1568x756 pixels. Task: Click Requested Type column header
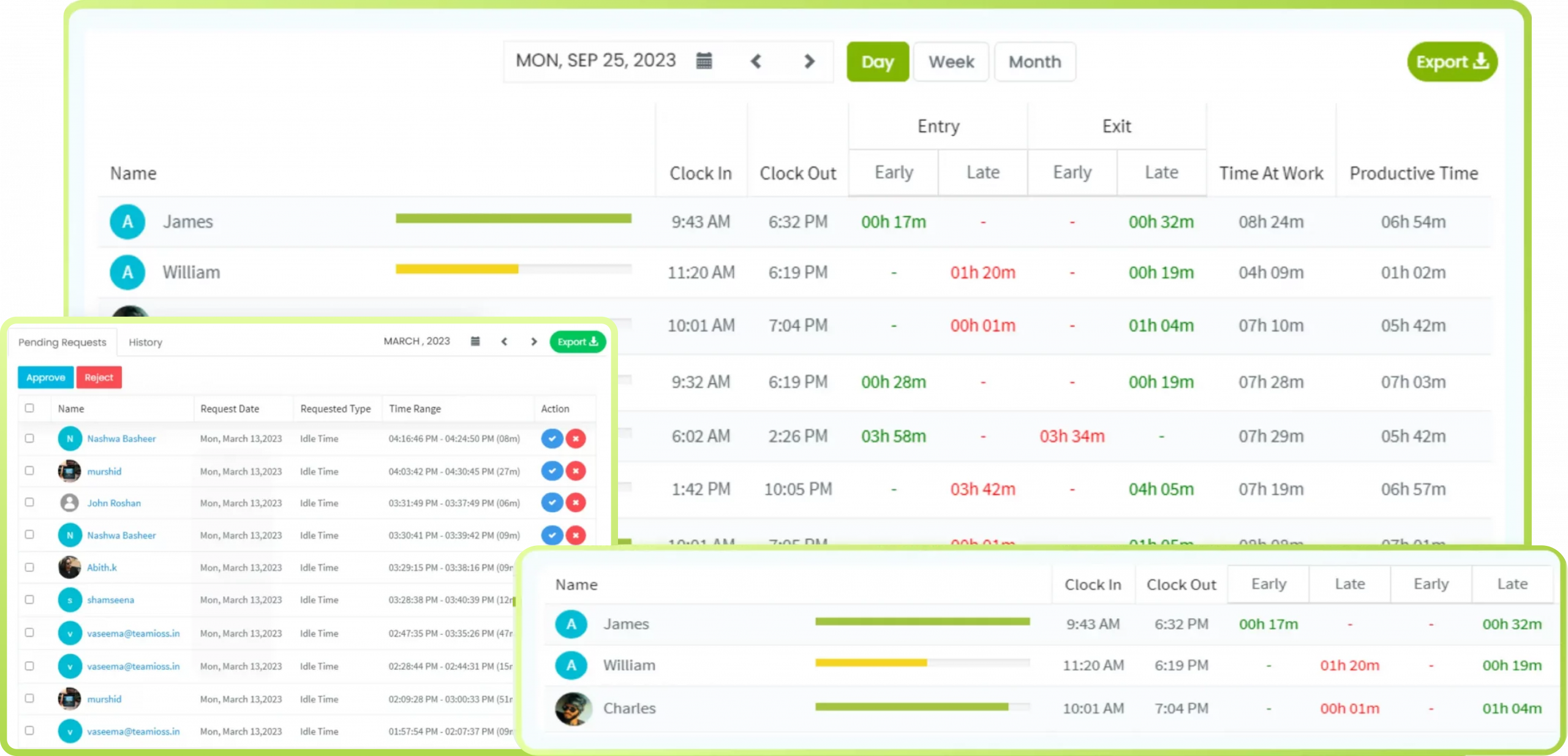coord(336,409)
